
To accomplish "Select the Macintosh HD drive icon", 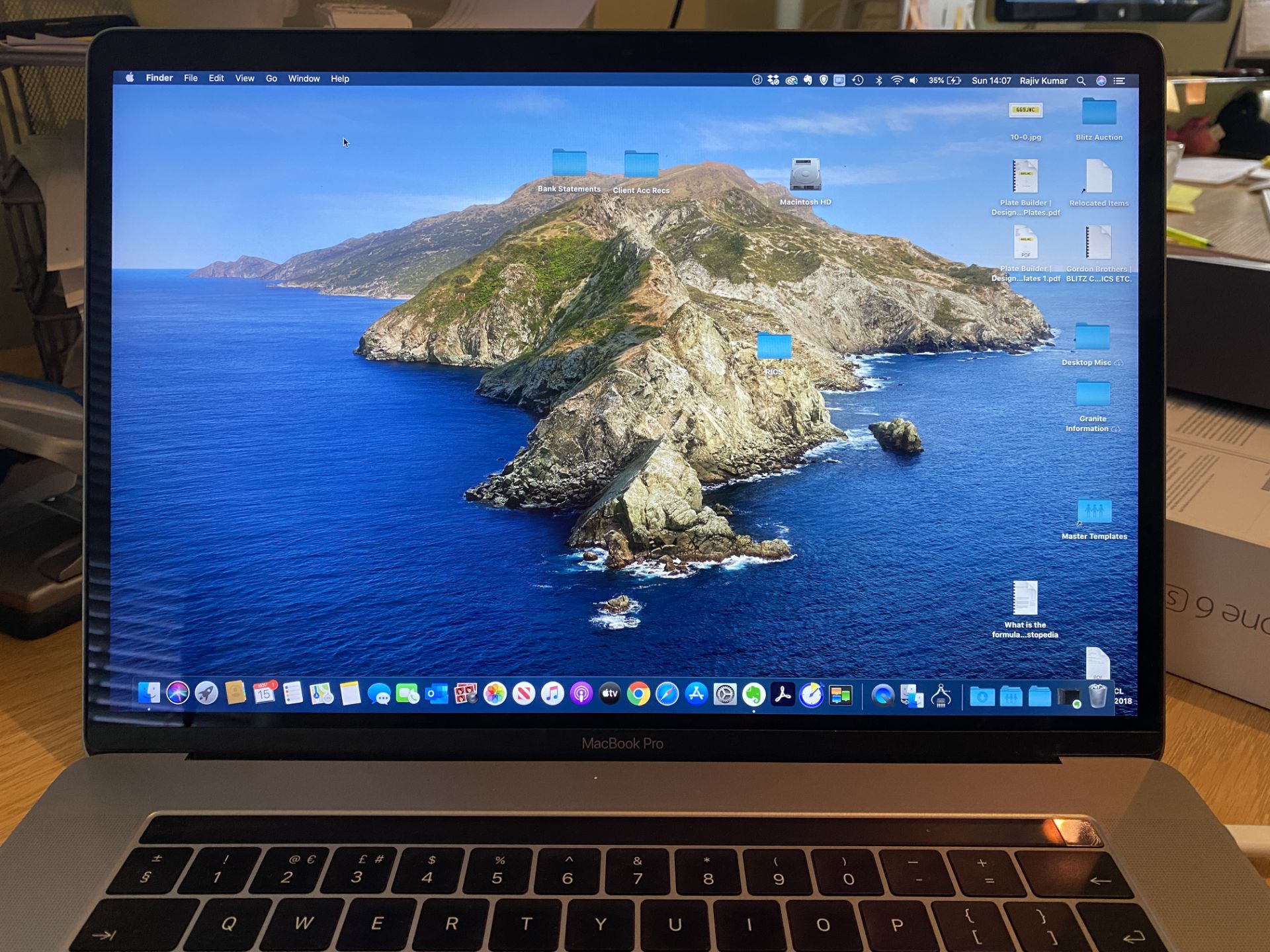I will 805,181.
